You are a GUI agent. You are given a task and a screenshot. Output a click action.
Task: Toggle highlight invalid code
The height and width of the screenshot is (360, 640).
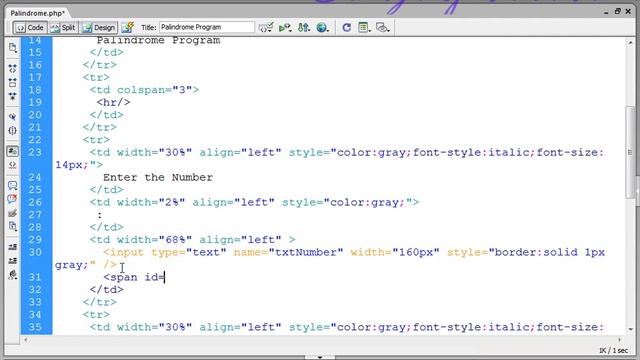click(x=13, y=165)
